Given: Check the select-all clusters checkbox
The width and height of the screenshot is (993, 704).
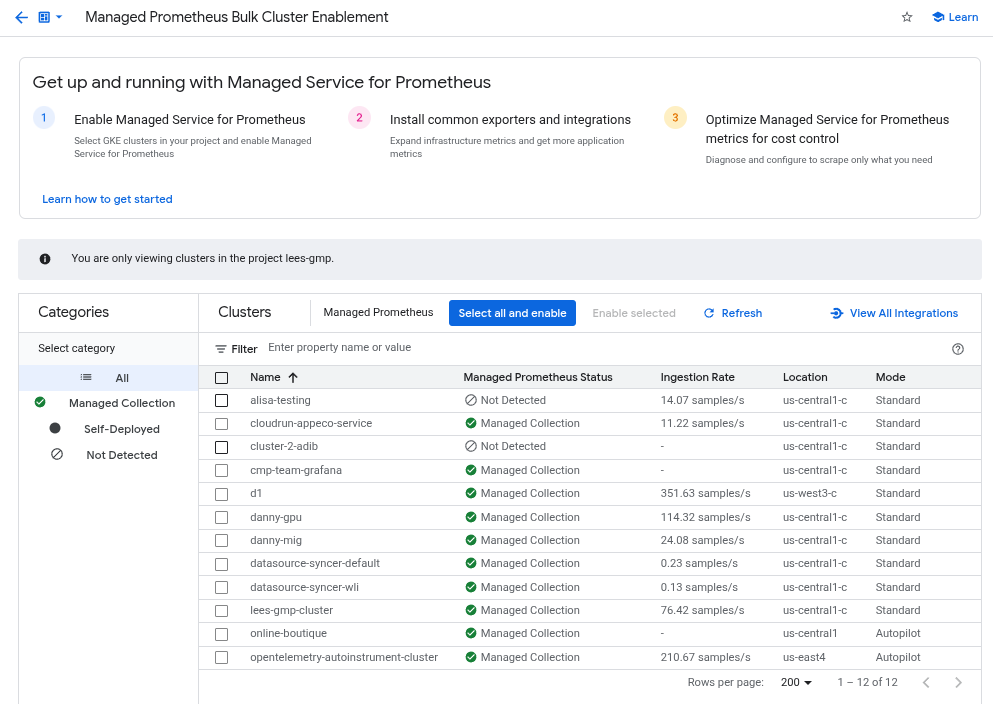Looking at the screenshot, I should point(221,377).
